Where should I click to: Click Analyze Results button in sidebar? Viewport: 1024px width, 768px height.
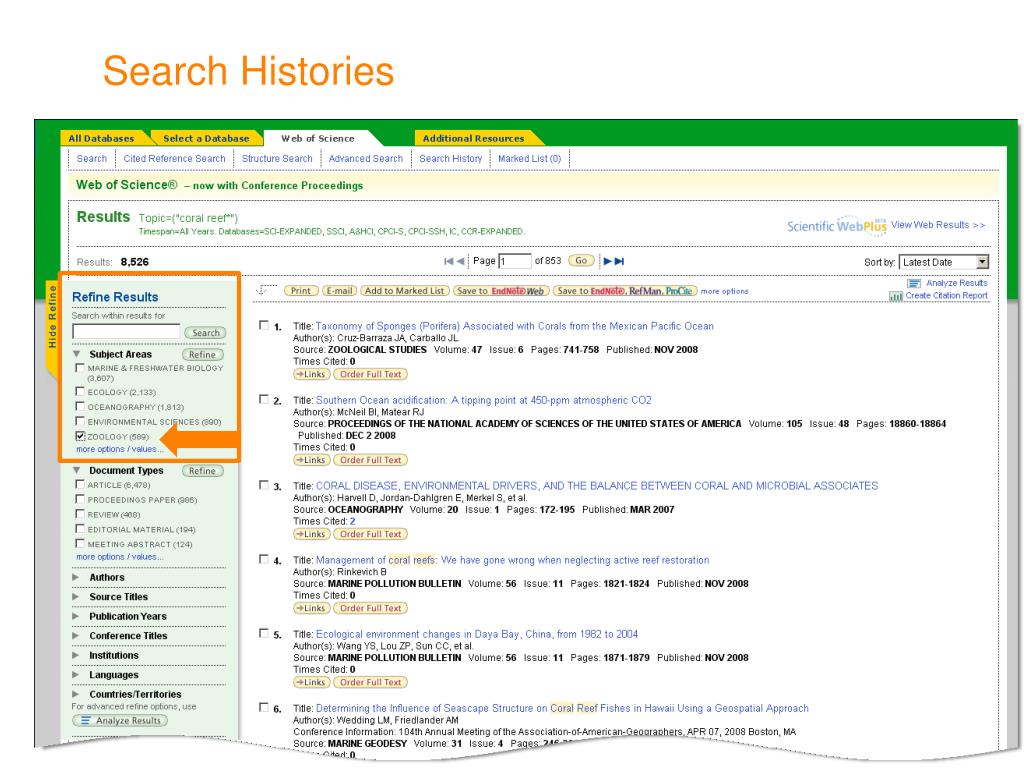click(x=120, y=721)
